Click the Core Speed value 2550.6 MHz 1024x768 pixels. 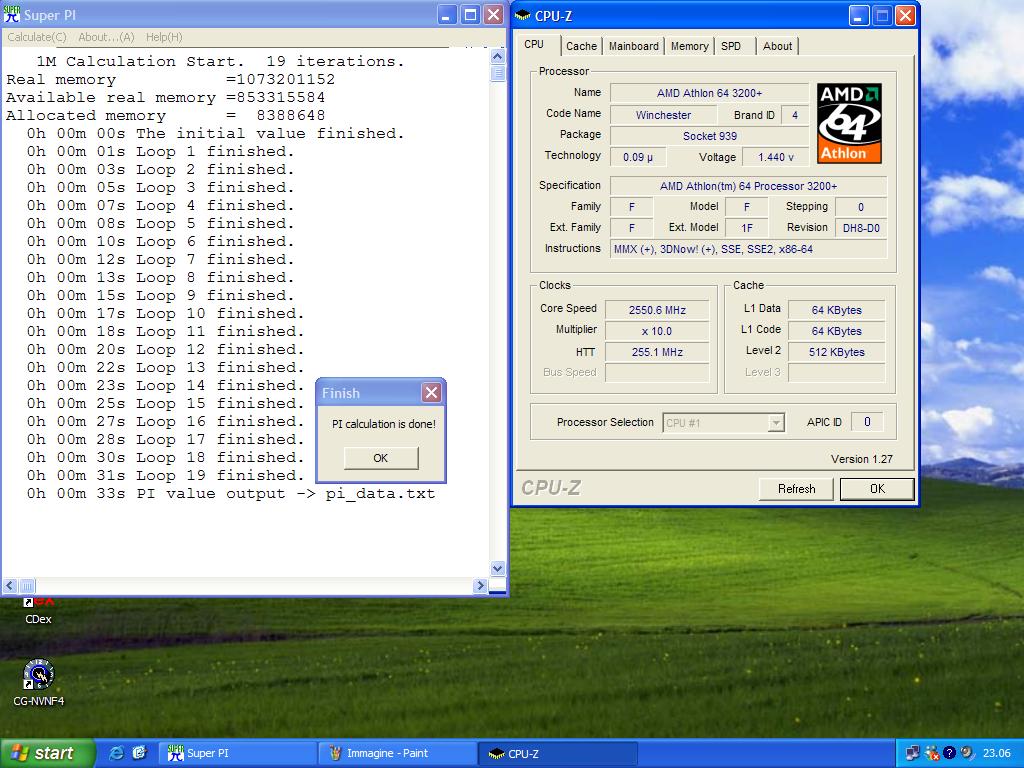pos(657,310)
